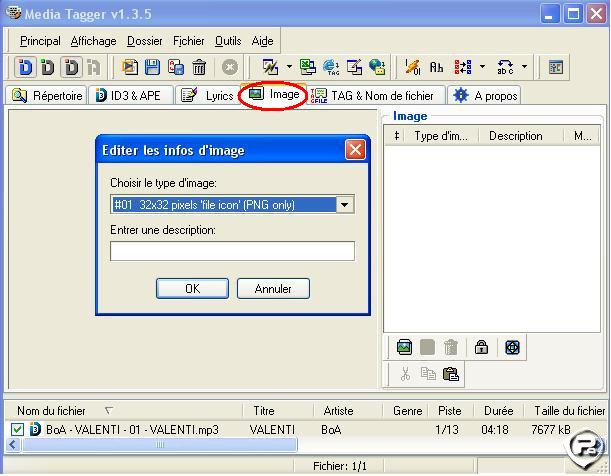The width and height of the screenshot is (611, 476).
Task: Click the Annuler button
Action: (x=273, y=289)
